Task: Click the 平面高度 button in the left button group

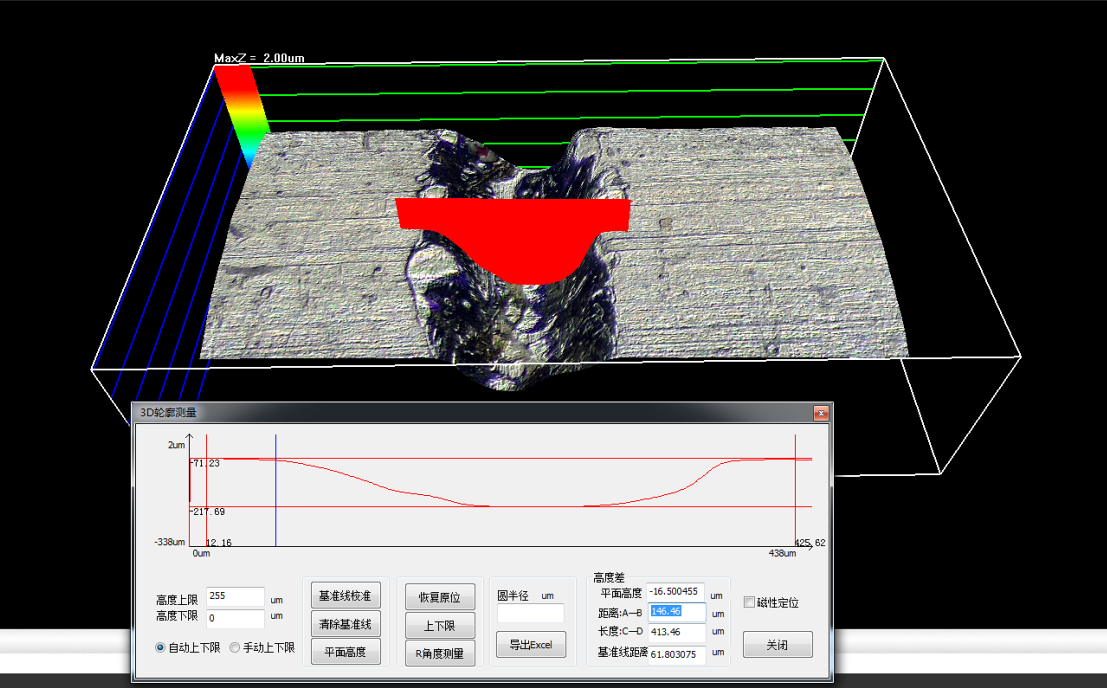Action: [345, 652]
